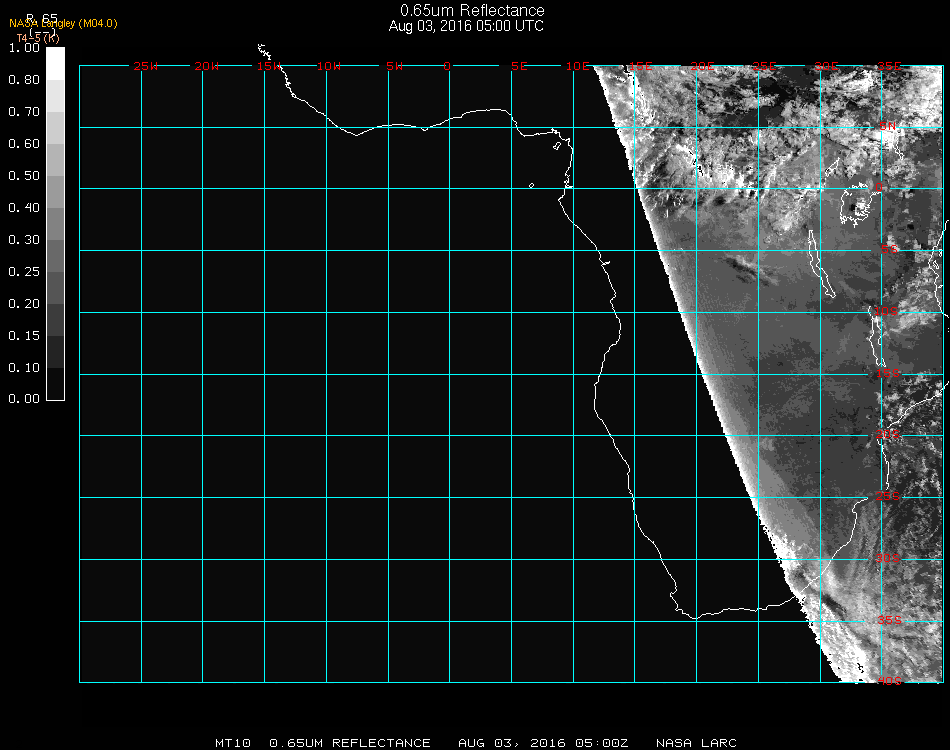This screenshot has height=750, width=950.
Task: Click the 25W longitude label
Action: click(x=145, y=66)
